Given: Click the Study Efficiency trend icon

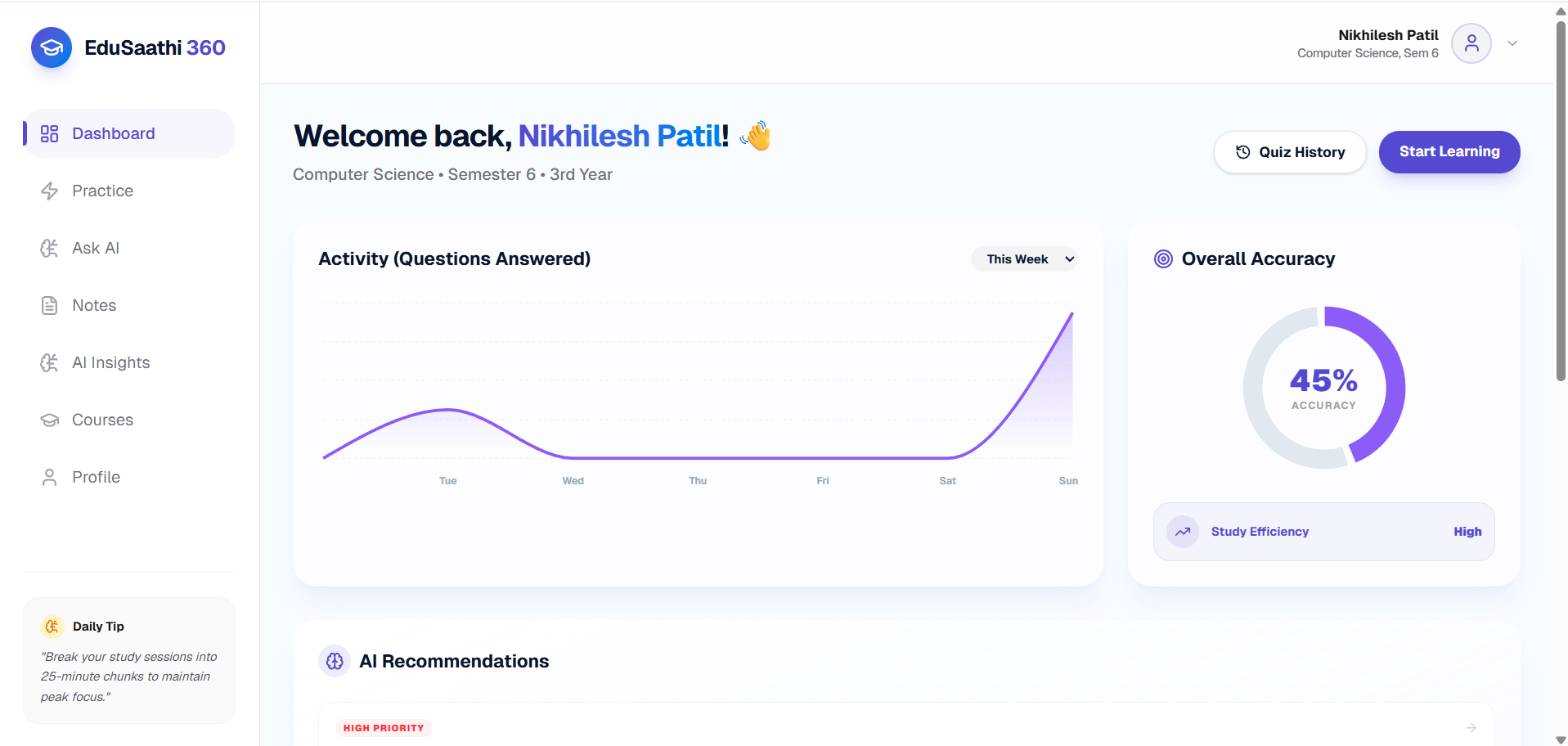Looking at the screenshot, I should point(1183,532).
